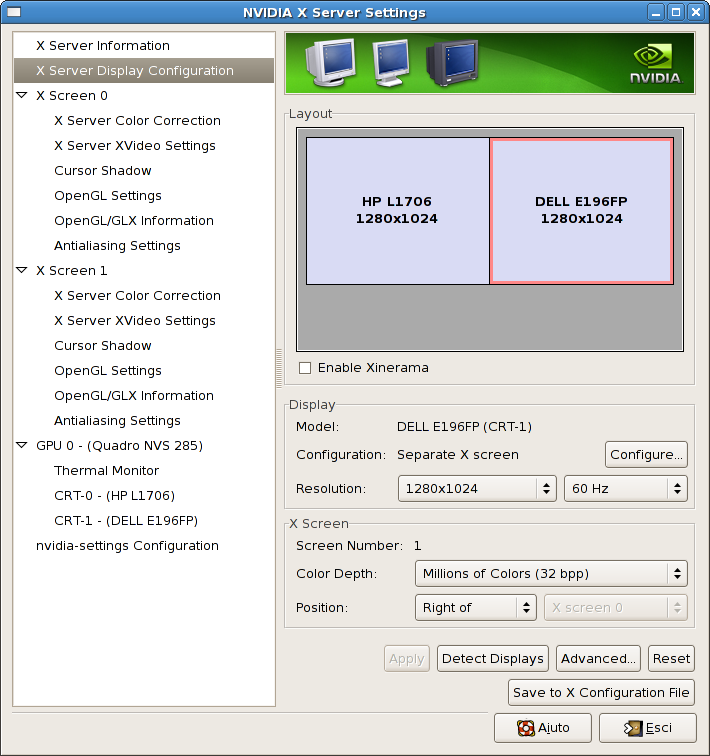
Task: Click the 'Separate X screen' configuration text
Action: (x=458, y=455)
